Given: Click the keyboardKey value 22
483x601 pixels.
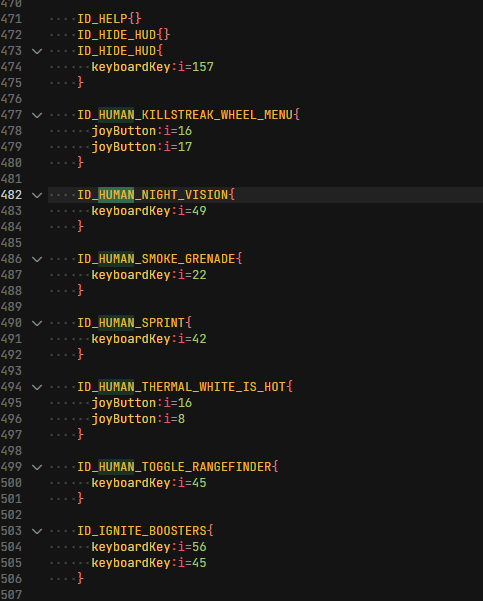Looking at the screenshot, I should pos(199,275).
